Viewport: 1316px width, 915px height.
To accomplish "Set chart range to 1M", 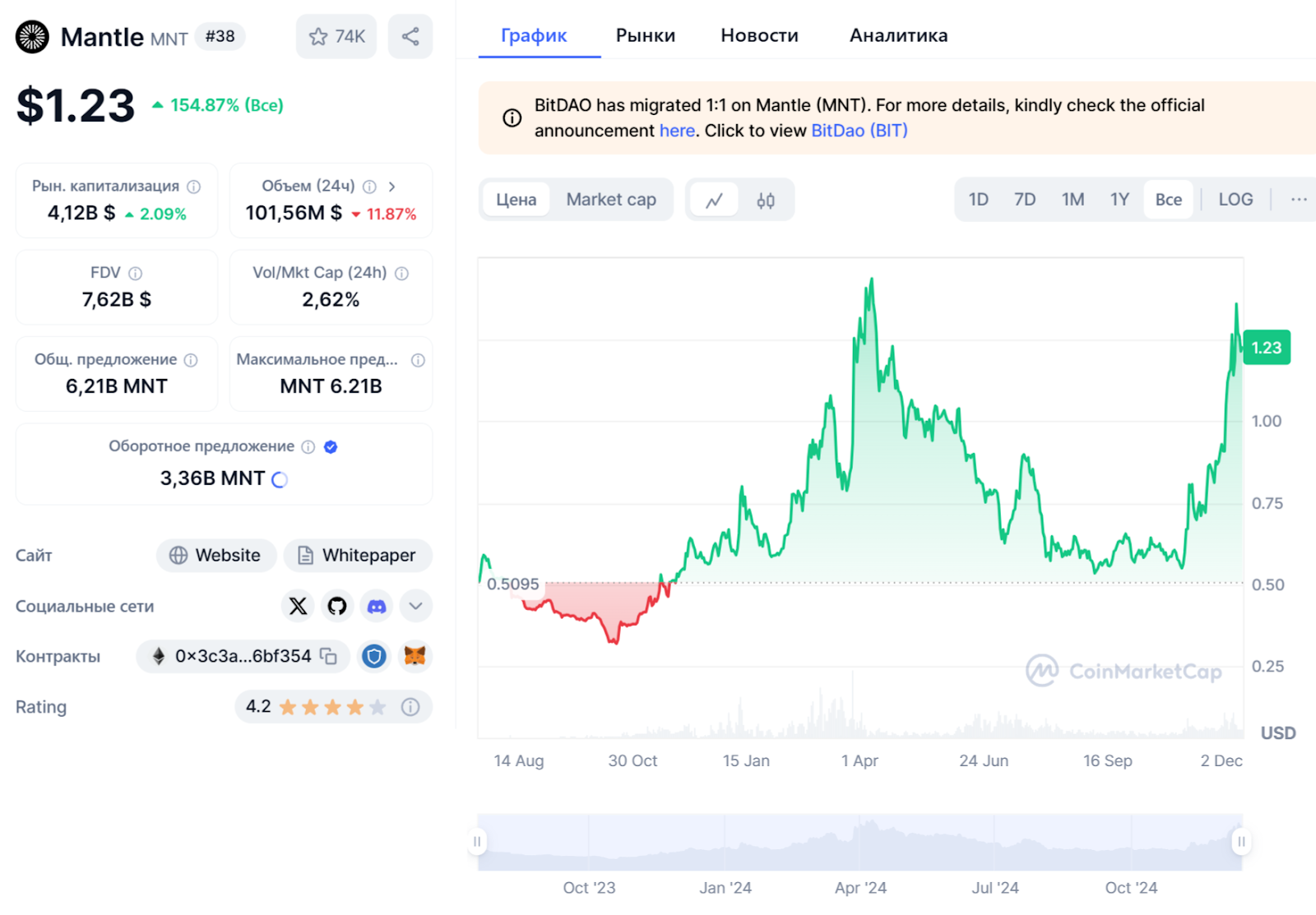I will 1073,199.
